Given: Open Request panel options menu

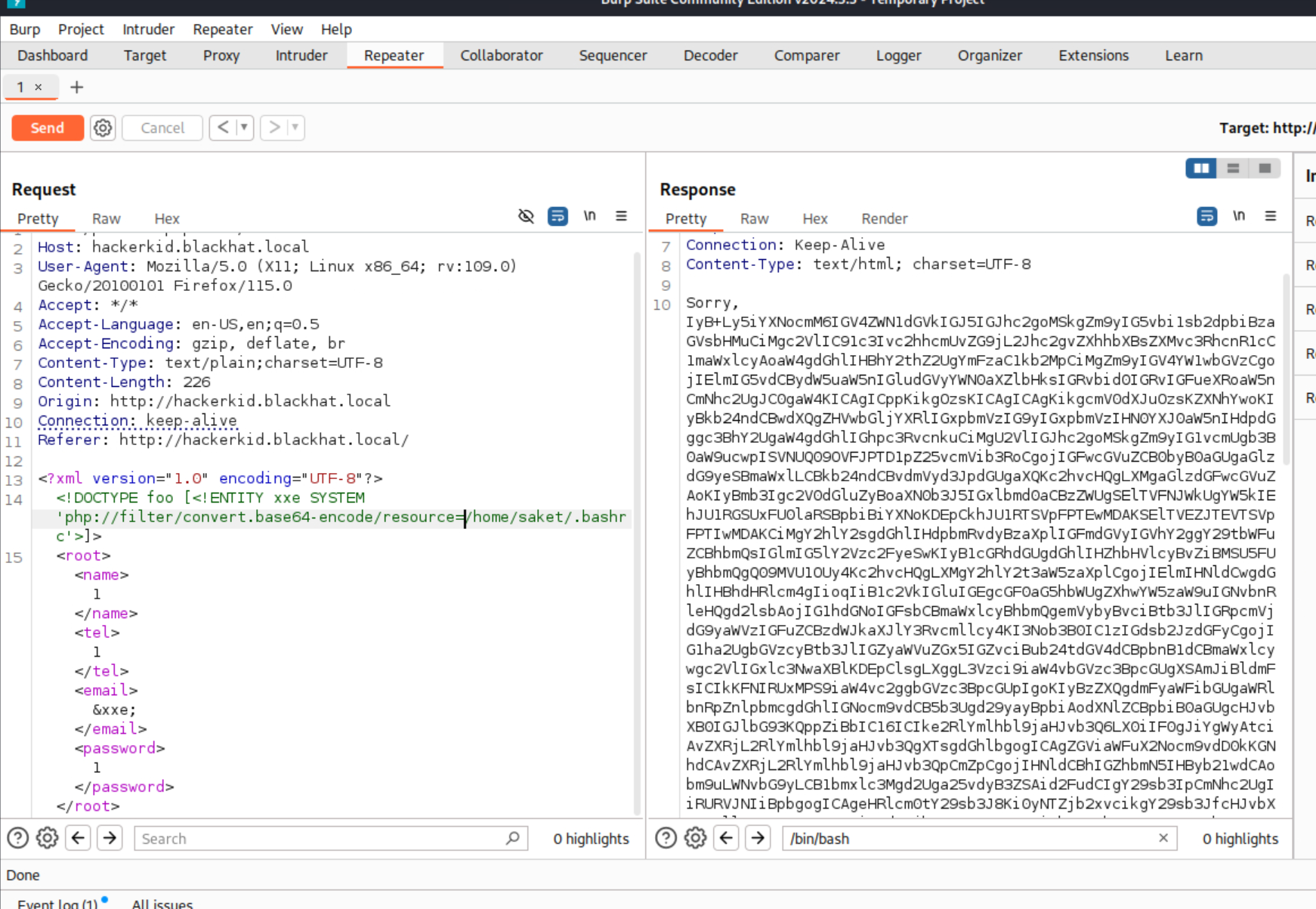Looking at the screenshot, I should [x=621, y=216].
